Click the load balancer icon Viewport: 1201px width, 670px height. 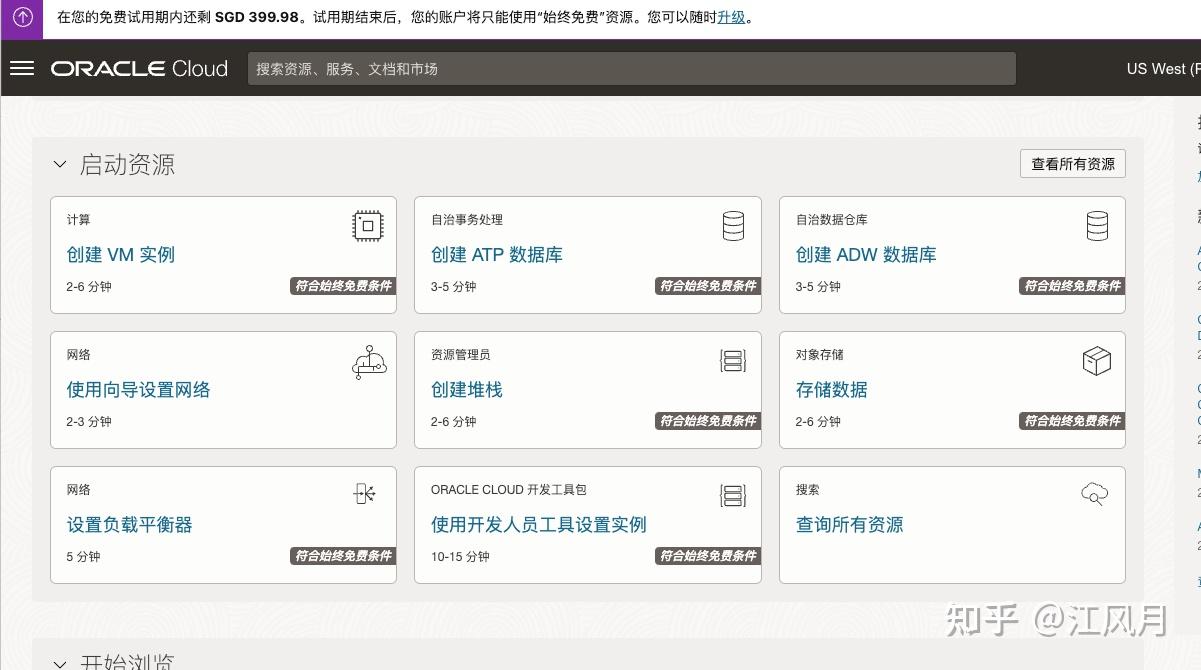(364, 494)
